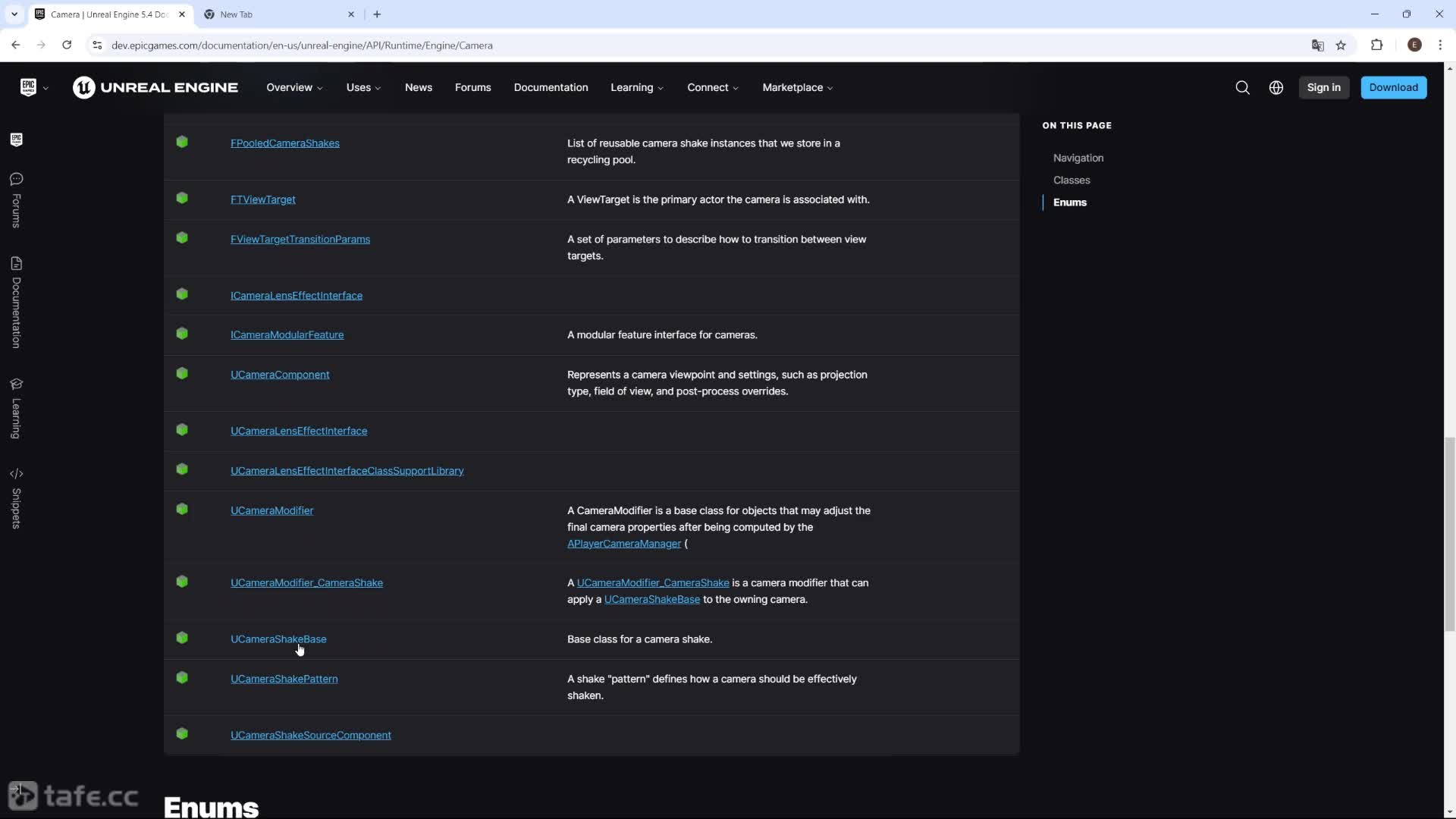Open the UCameraComponent link
The width and height of the screenshot is (1456, 819).
coord(280,375)
